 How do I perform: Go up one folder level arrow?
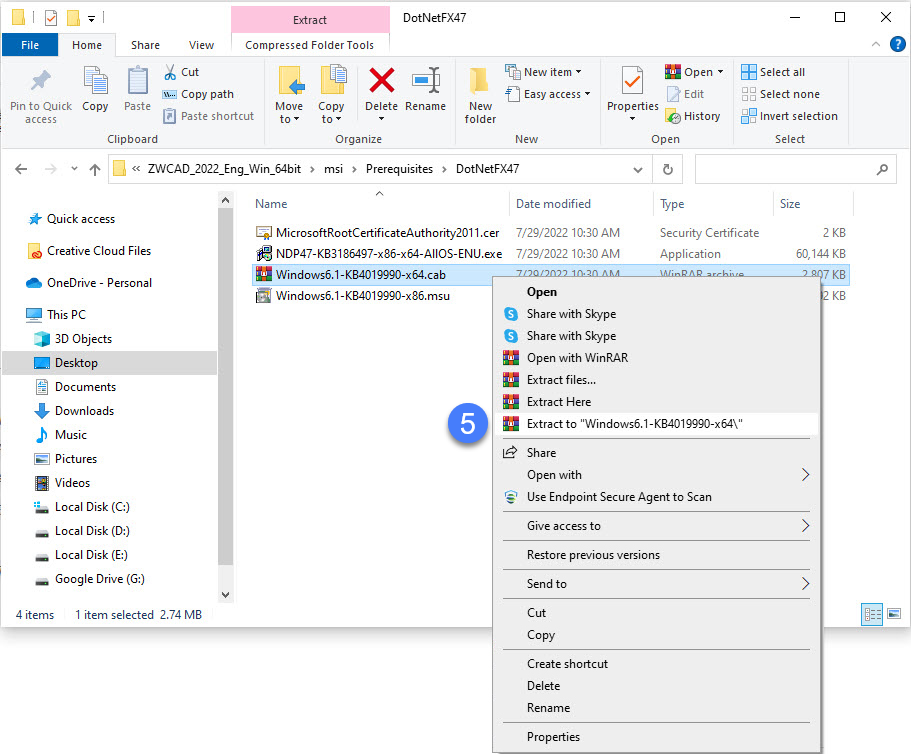[x=95, y=169]
